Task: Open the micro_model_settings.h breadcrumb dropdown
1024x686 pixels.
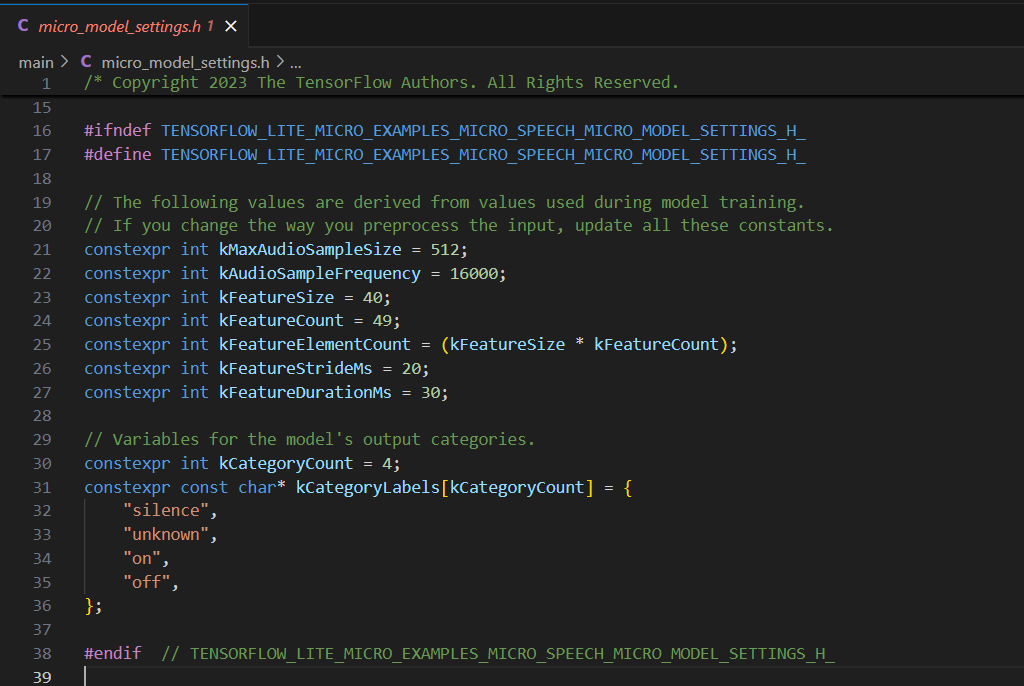Action: coord(185,62)
